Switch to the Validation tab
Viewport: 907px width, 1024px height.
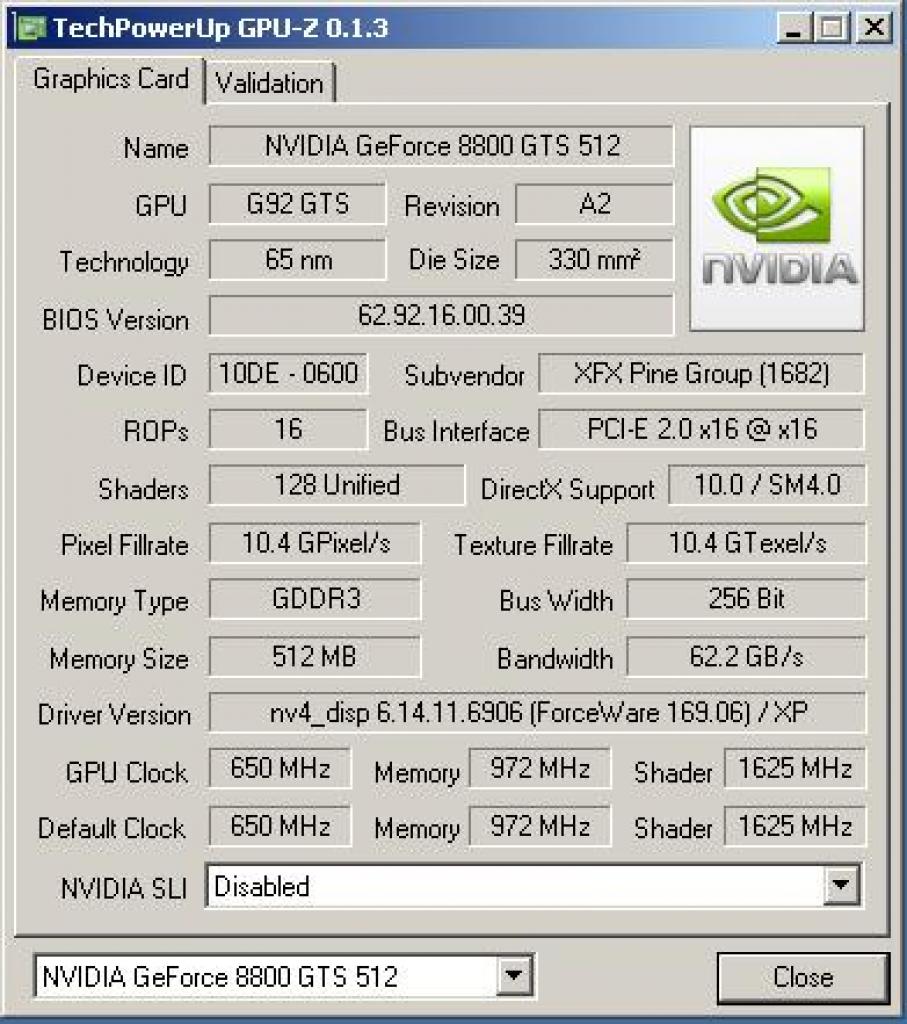269,83
